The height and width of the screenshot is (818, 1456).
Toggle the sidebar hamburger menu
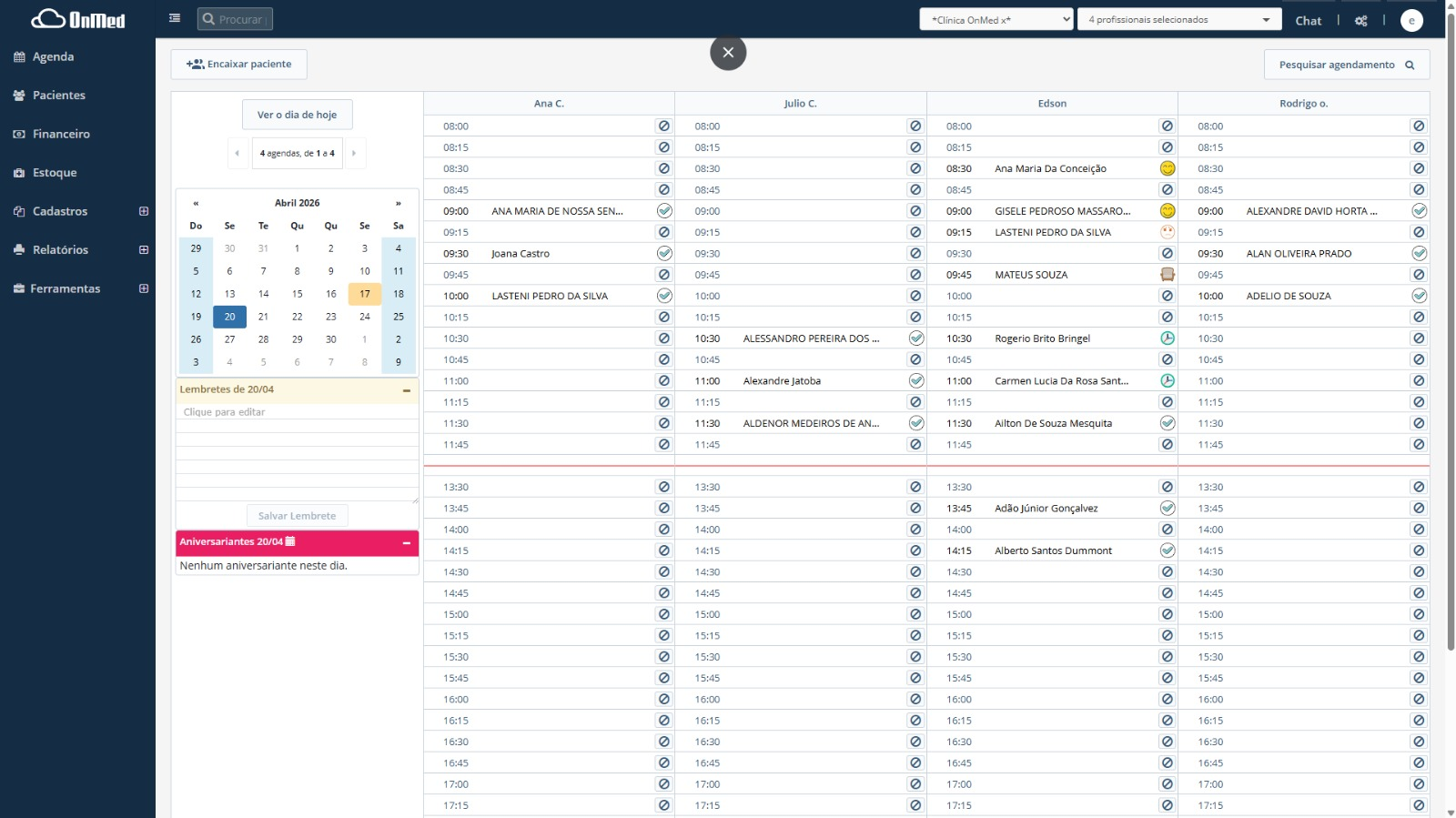[175, 18]
